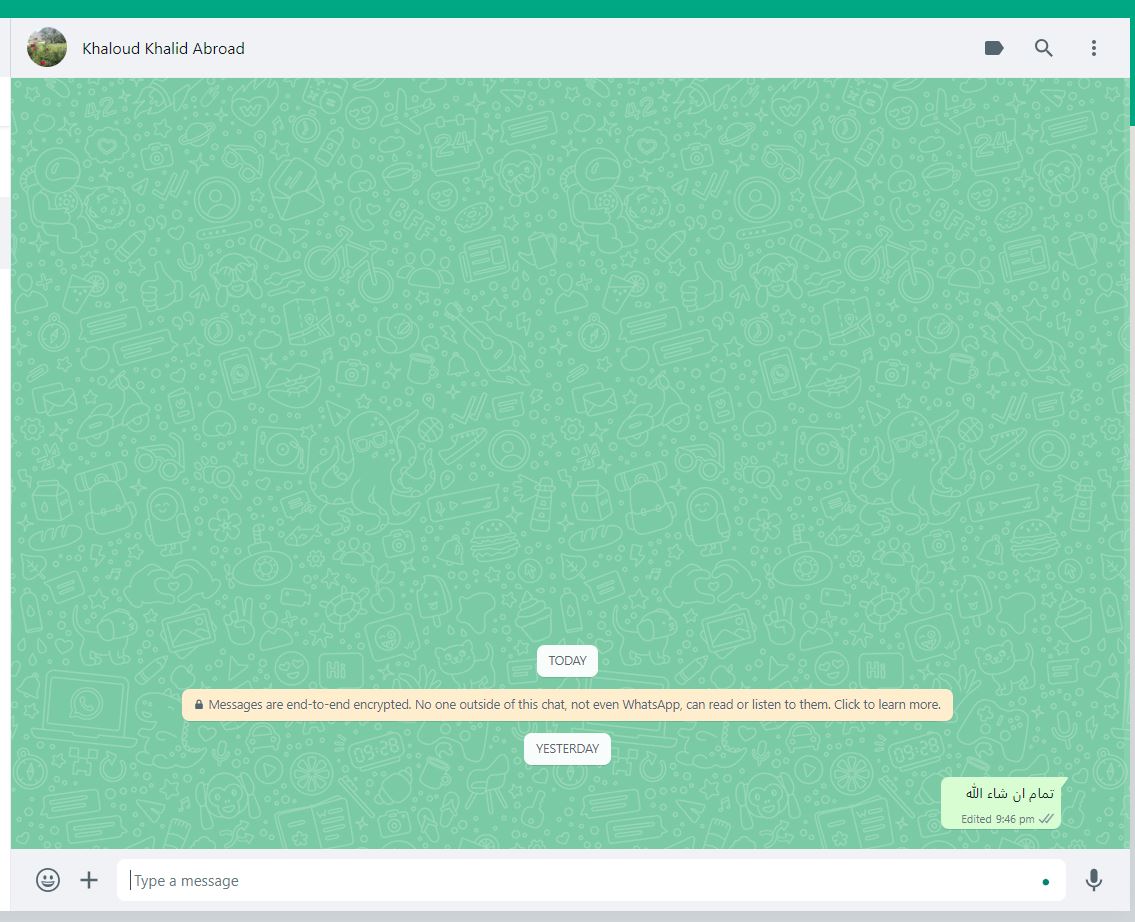Search messages with the magnifier icon
The image size is (1135, 922).
pyautogui.click(x=1043, y=48)
